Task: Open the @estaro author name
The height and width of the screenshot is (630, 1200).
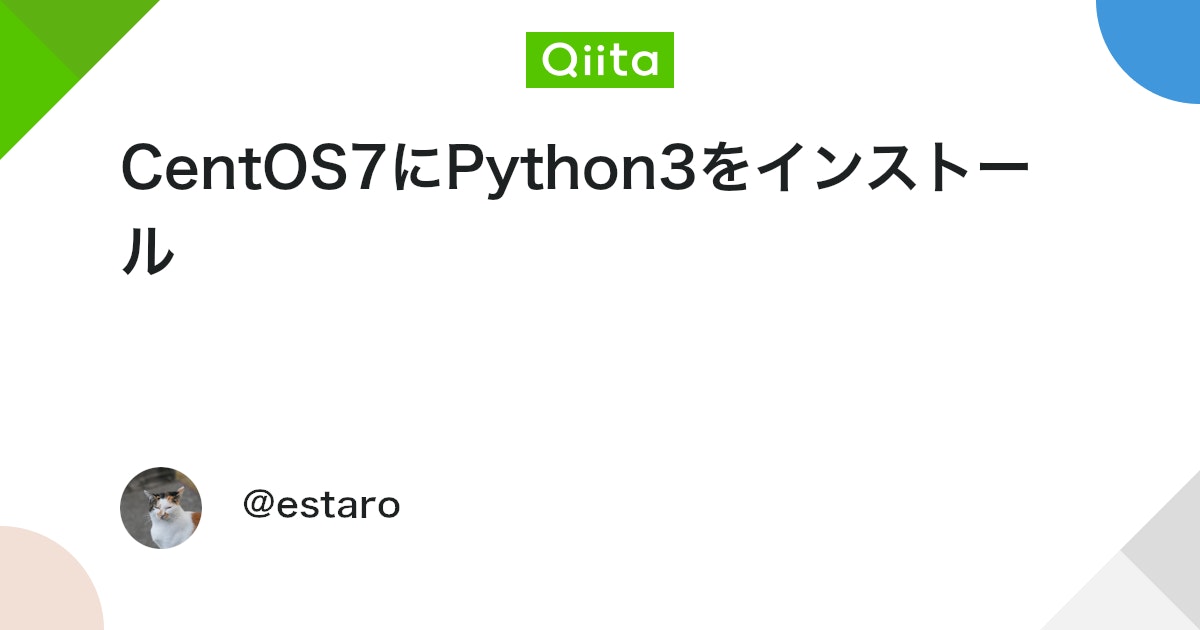Action: click(321, 506)
